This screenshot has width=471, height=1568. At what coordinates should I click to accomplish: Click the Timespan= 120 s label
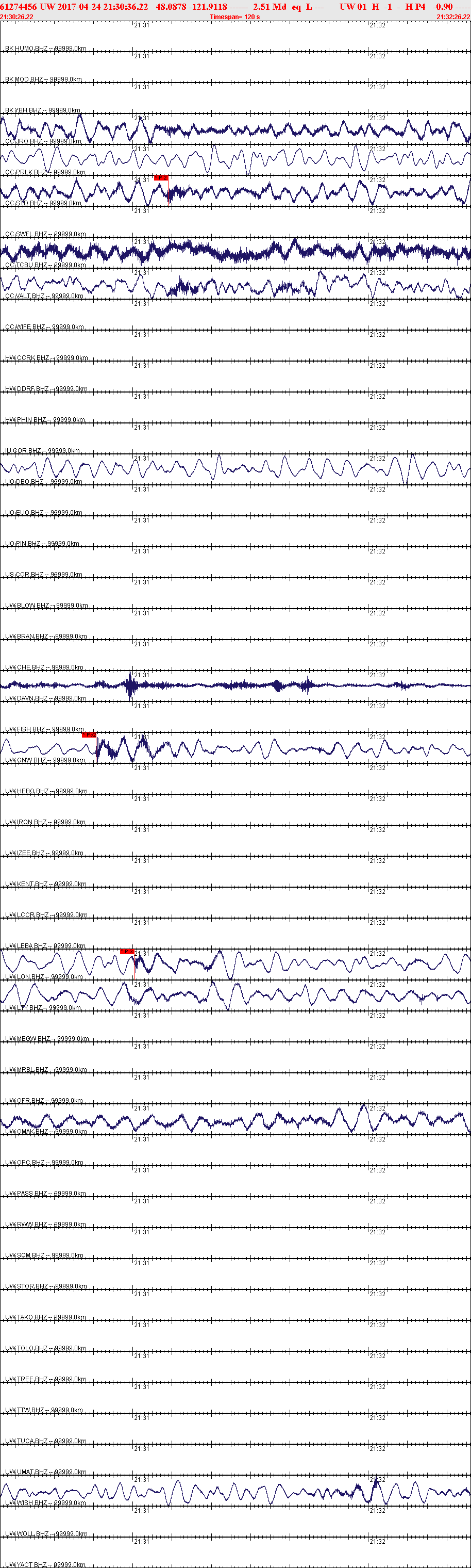click(x=235, y=17)
